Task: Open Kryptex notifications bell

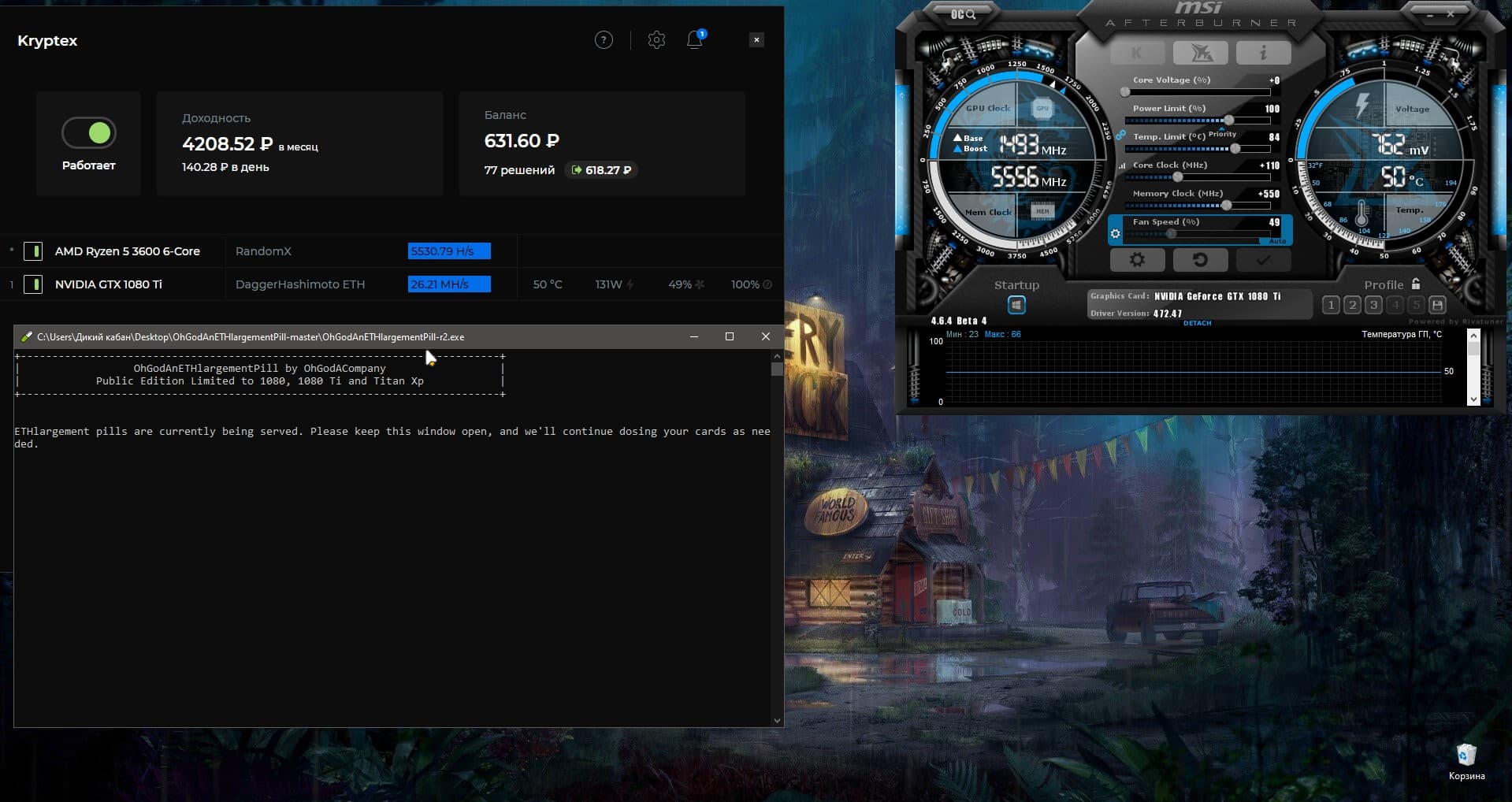Action: coord(695,39)
